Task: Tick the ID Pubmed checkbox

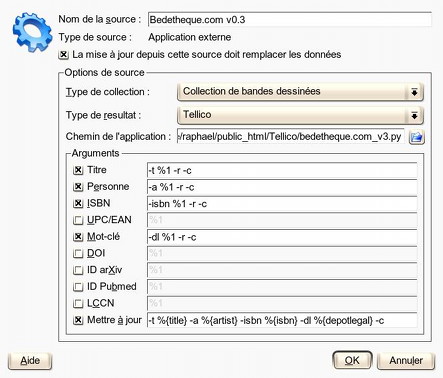Action: tap(78, 287)
